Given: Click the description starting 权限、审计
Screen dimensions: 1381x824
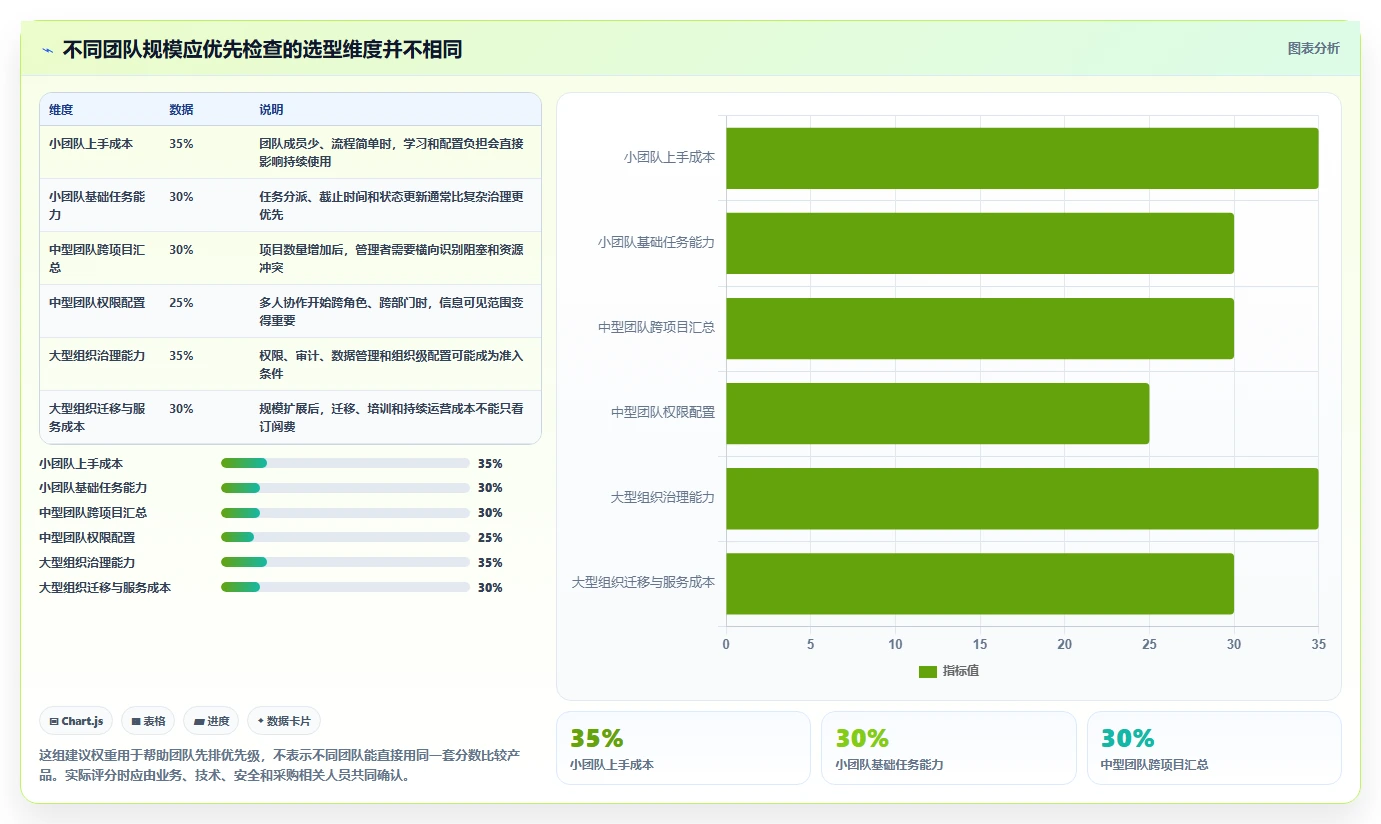Looking at the screenshot, I should tap(391, 364).
